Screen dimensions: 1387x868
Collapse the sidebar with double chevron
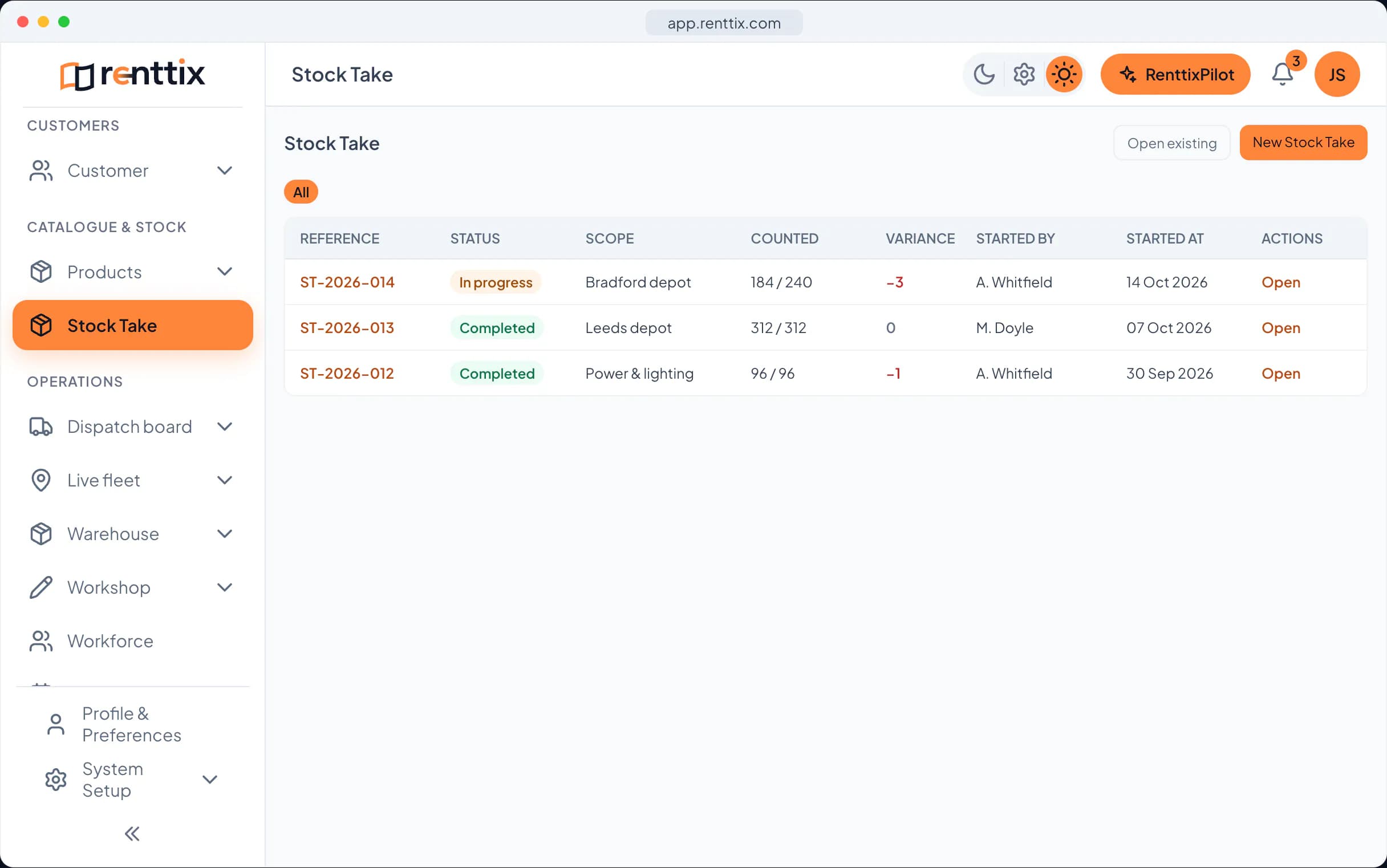pos(132,834)
